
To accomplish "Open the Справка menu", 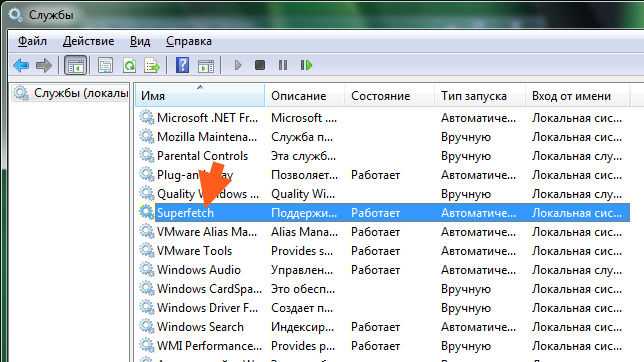I will (189, 41).
